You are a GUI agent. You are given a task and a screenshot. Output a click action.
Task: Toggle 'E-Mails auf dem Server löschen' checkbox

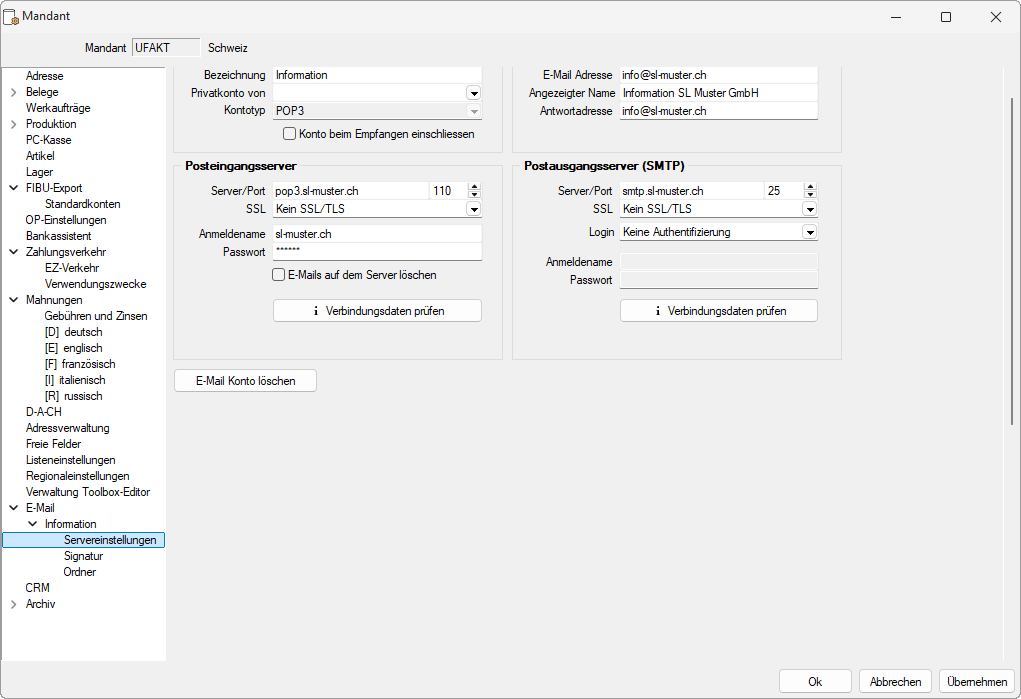[x=279, y=275]
